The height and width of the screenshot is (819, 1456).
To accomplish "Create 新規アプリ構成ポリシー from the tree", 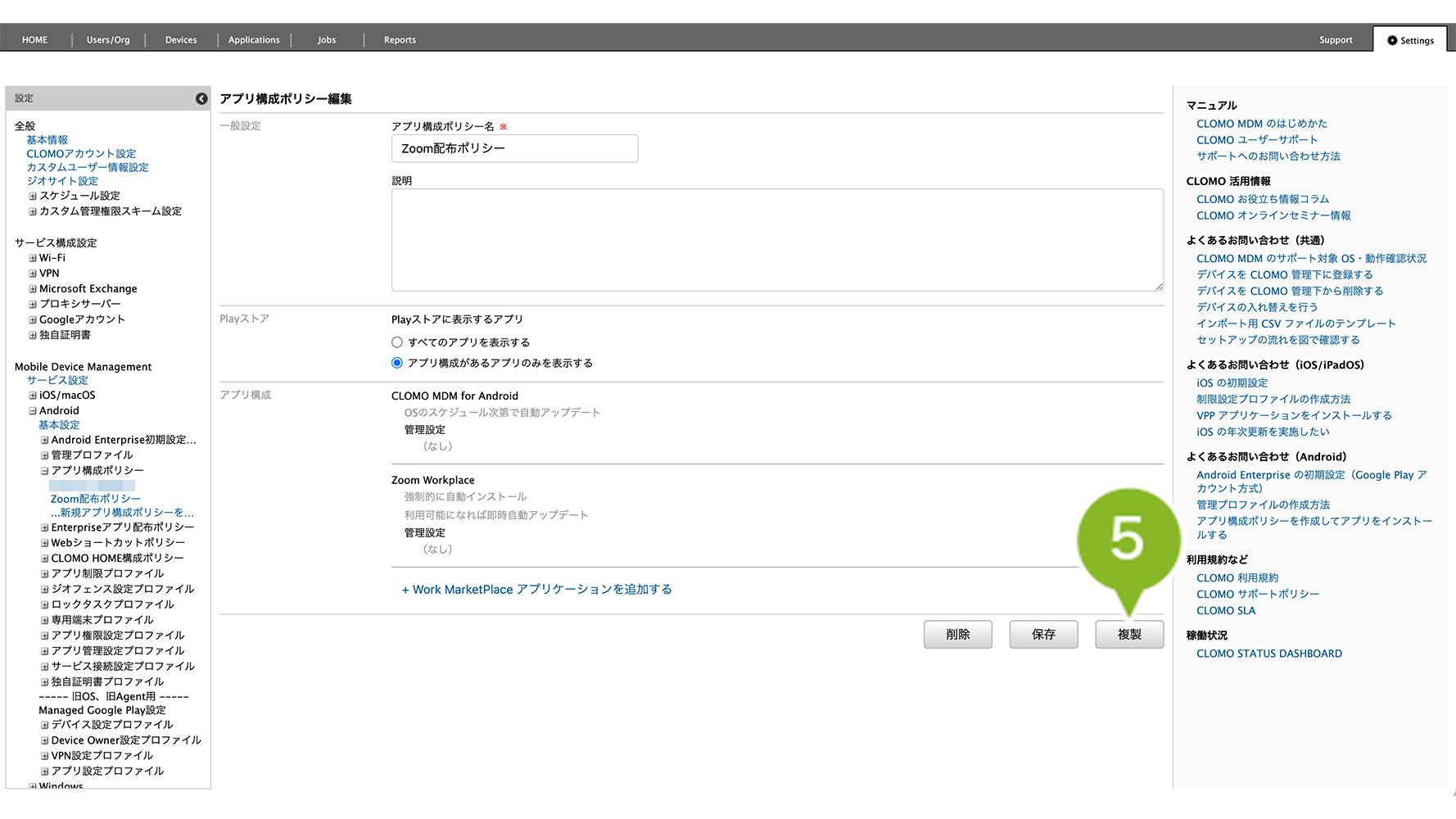I will (123, 513).
